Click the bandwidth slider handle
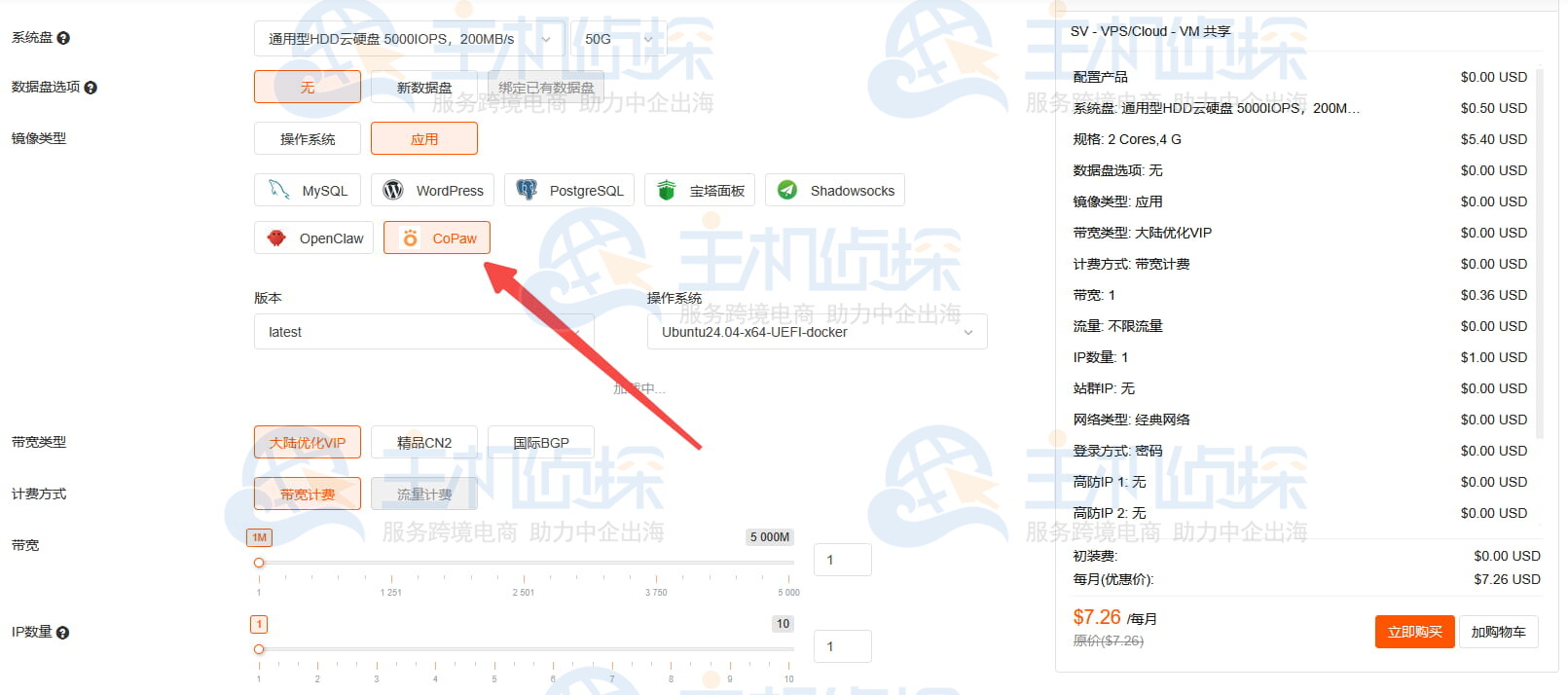Viewport: 1568px width, 695px height. pos(259,563)
